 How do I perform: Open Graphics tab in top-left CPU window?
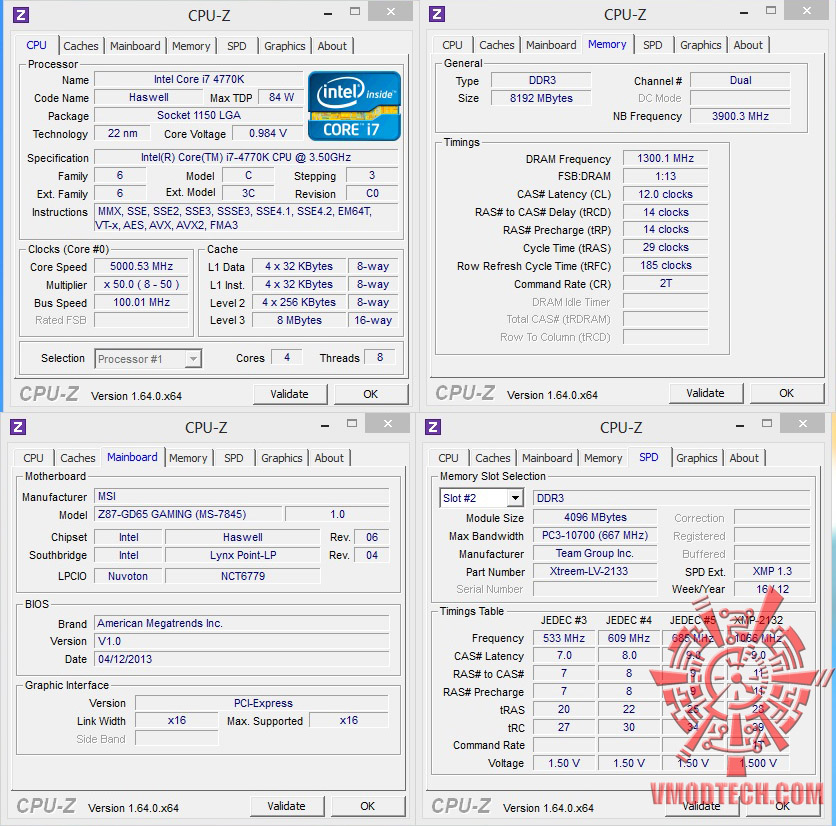285,46
